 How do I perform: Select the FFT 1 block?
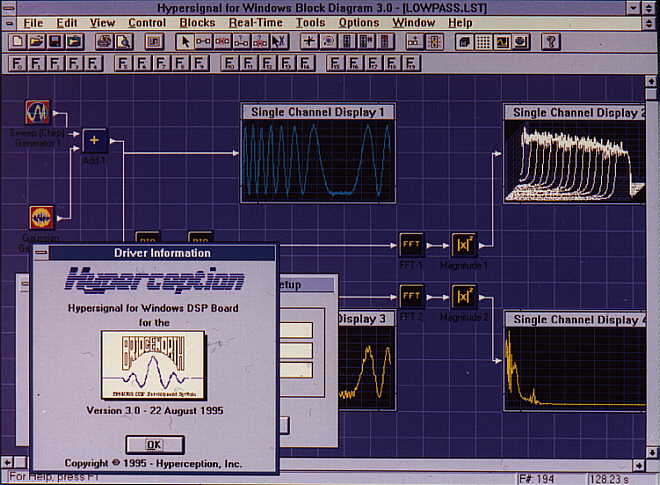(x=411, y=245)
